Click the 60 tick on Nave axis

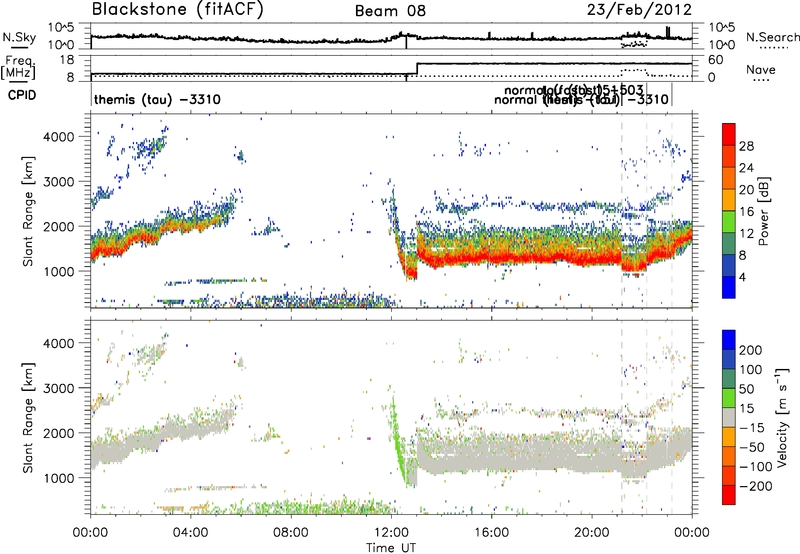point(715,60)
